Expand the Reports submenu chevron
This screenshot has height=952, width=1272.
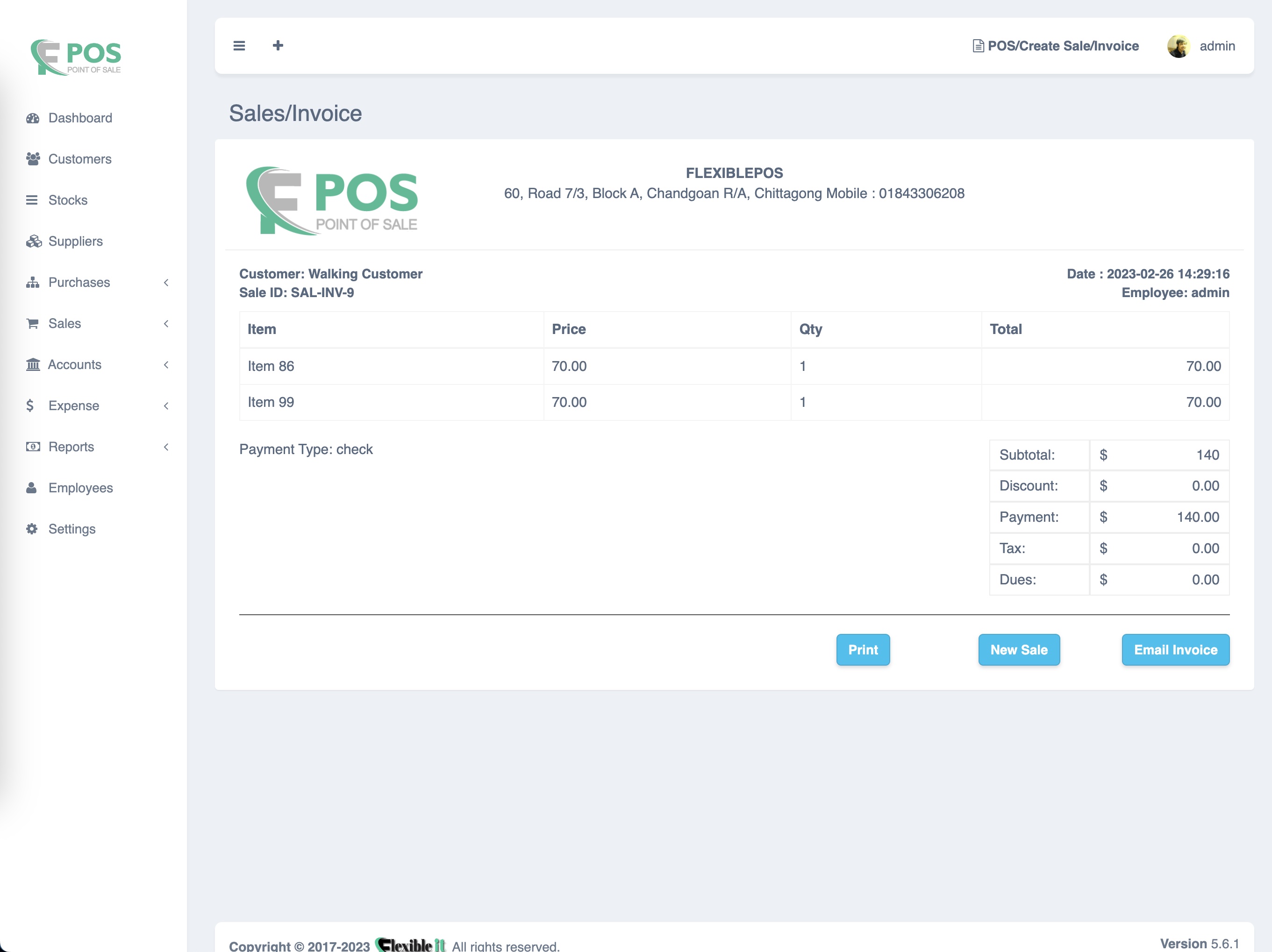coord(166,447)
